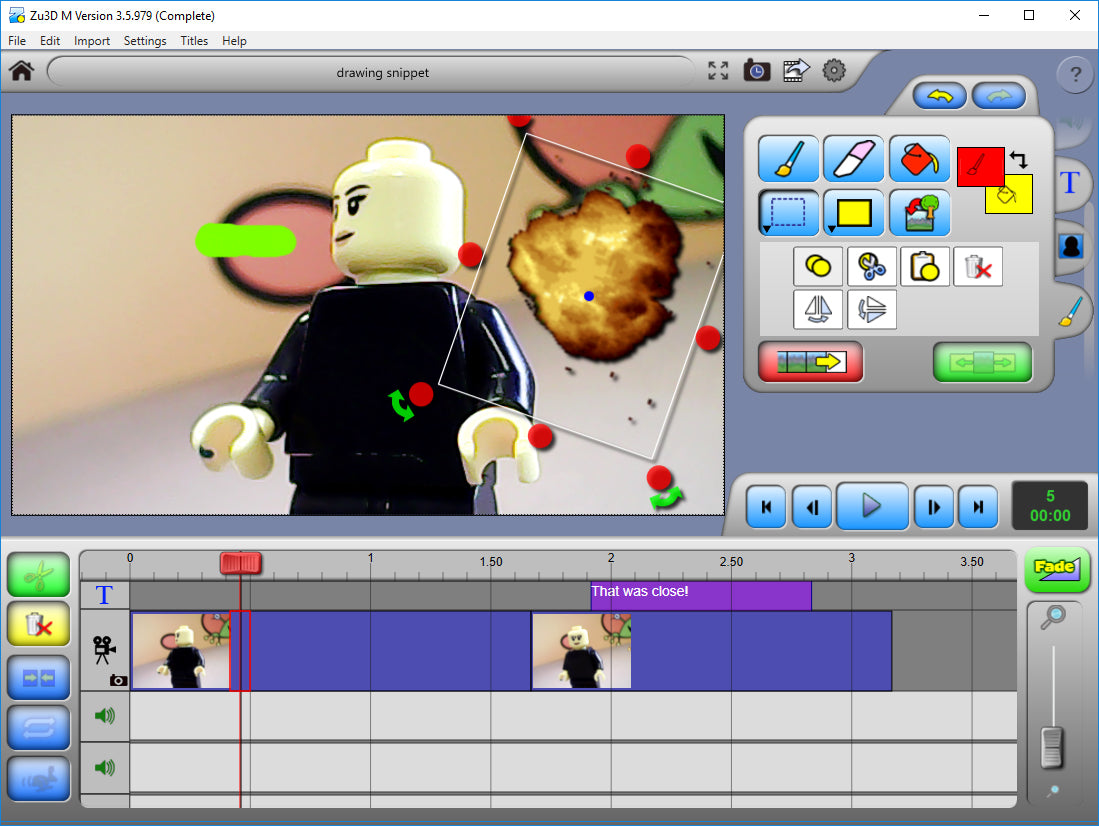Click the Fade button

pos(1056,569)
